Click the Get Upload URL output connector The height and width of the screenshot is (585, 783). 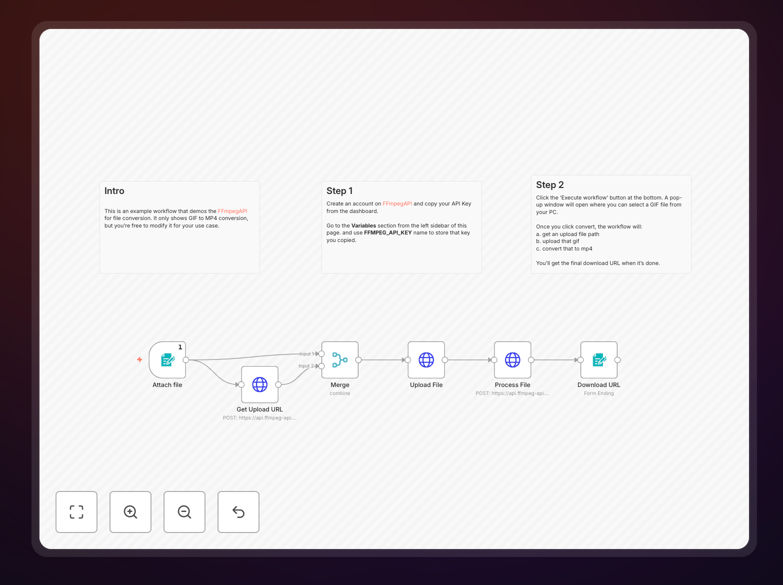[x=278, y=384]
